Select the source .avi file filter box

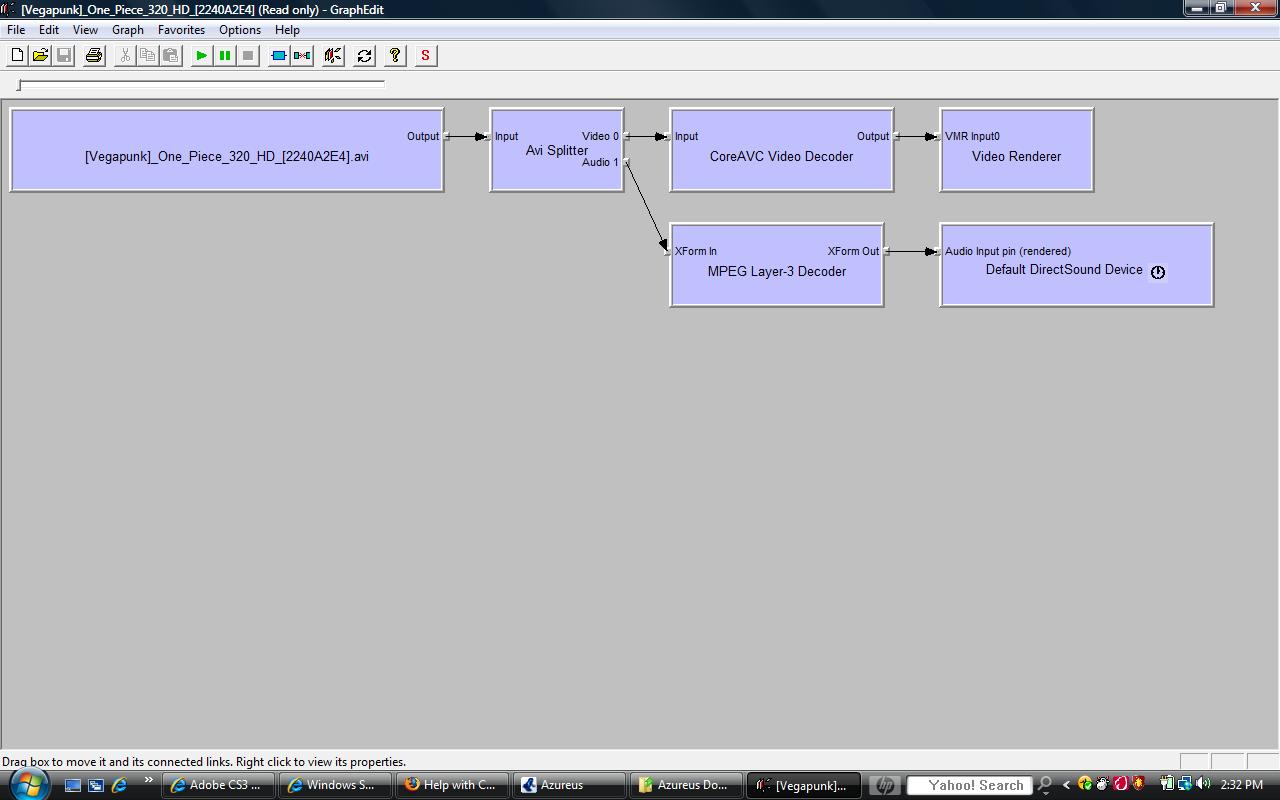[x=227, y=150]
